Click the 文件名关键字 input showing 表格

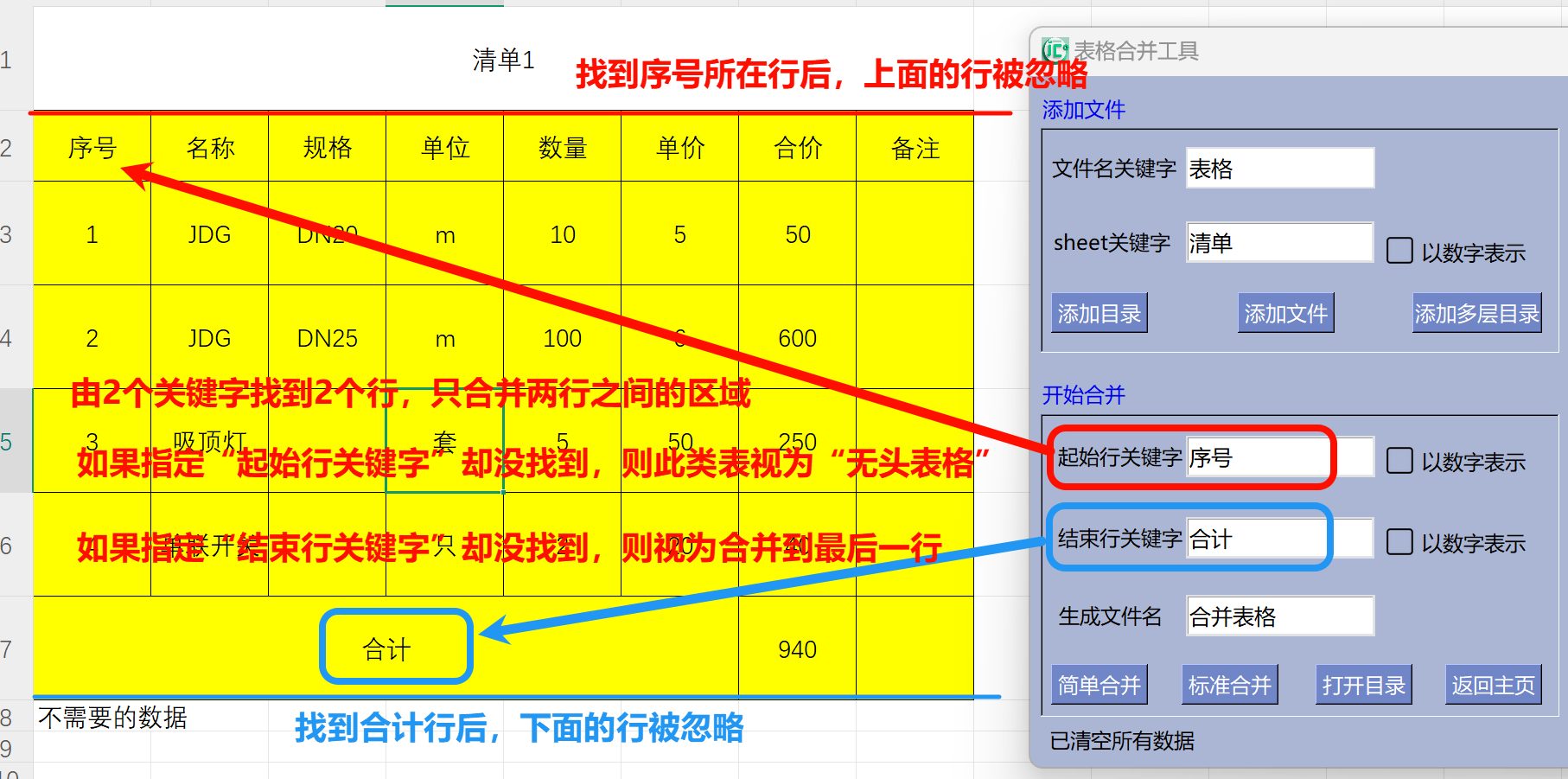coord(1279,168)
